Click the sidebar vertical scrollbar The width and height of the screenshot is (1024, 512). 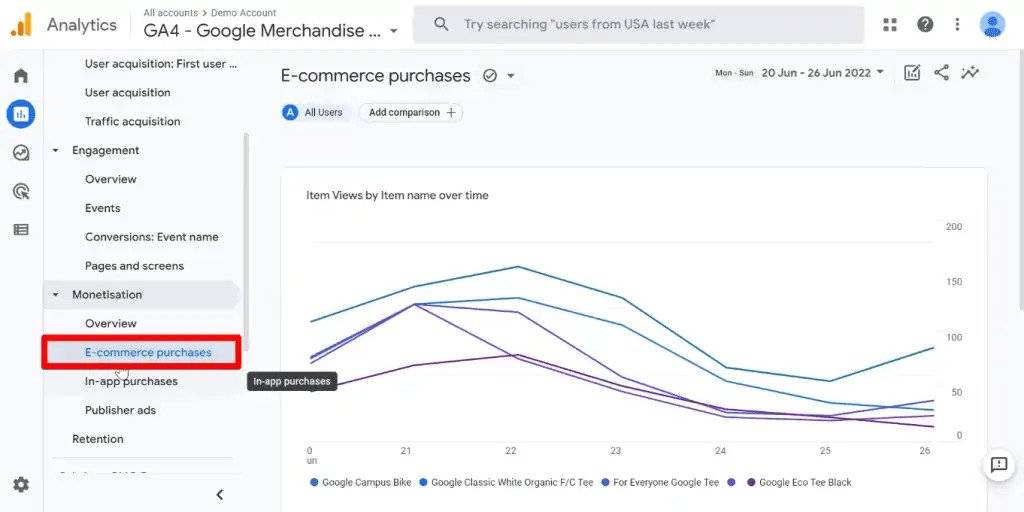point(246,242)
